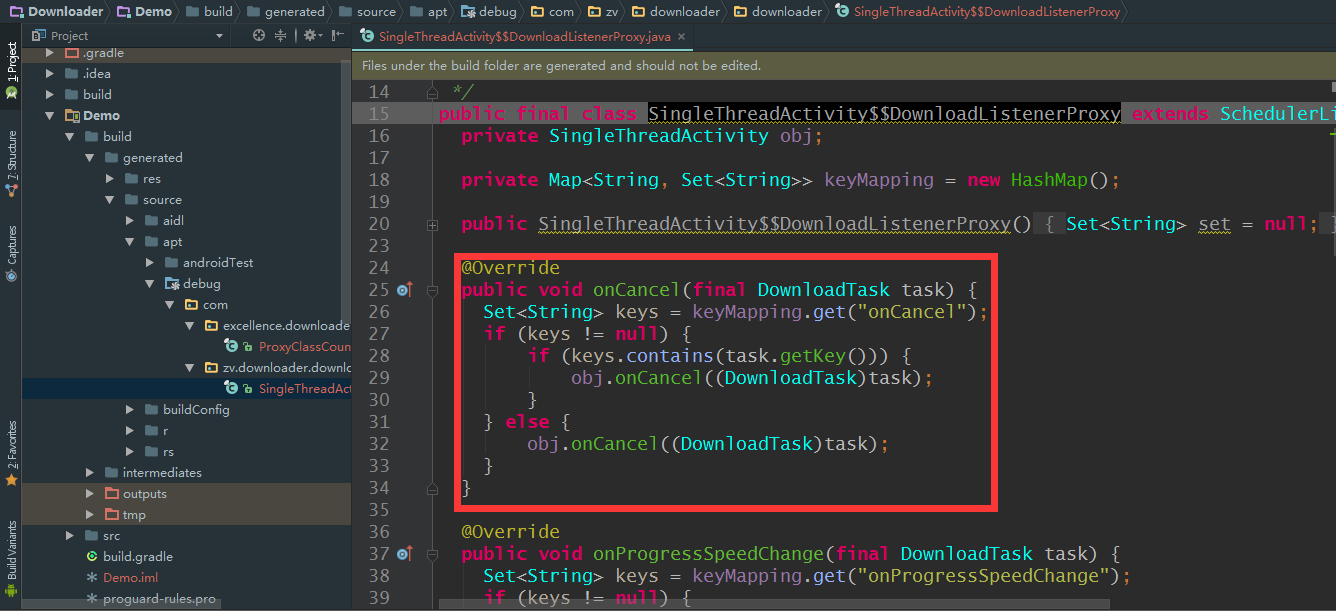Expand the intermediates folder arrow
This screenshot has height=611, width=1336.
tap(89, 472)
